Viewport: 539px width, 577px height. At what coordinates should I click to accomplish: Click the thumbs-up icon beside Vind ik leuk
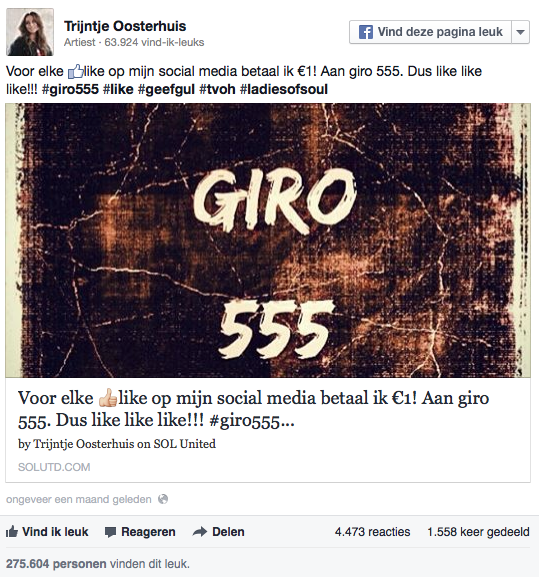coord(12,531)
